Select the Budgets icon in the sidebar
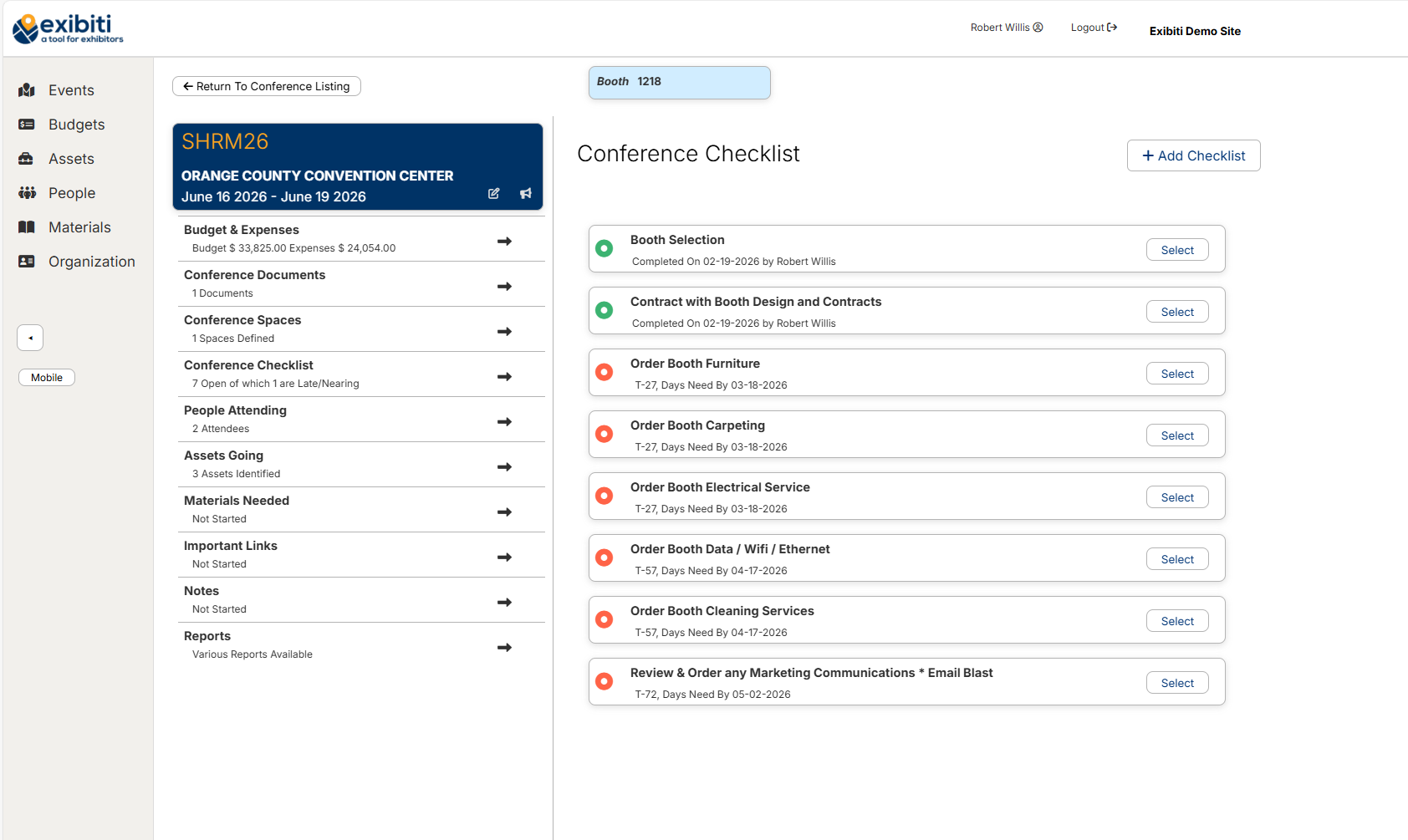The image size is (1408, 840). point(28,124)
